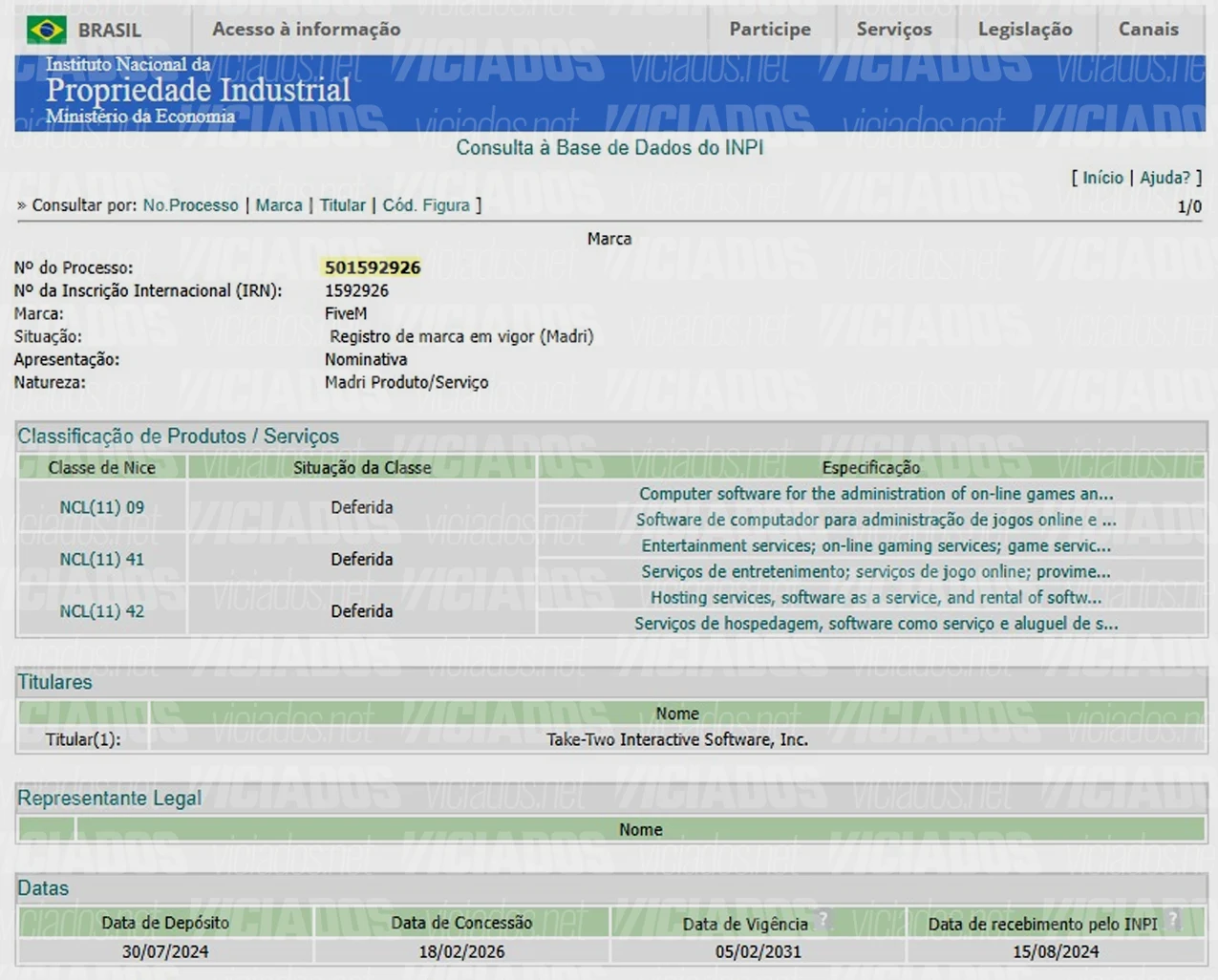Select Madri Produto/Serviço nature value
This screenshot has height=980, width=1218.
click(406, 383)
